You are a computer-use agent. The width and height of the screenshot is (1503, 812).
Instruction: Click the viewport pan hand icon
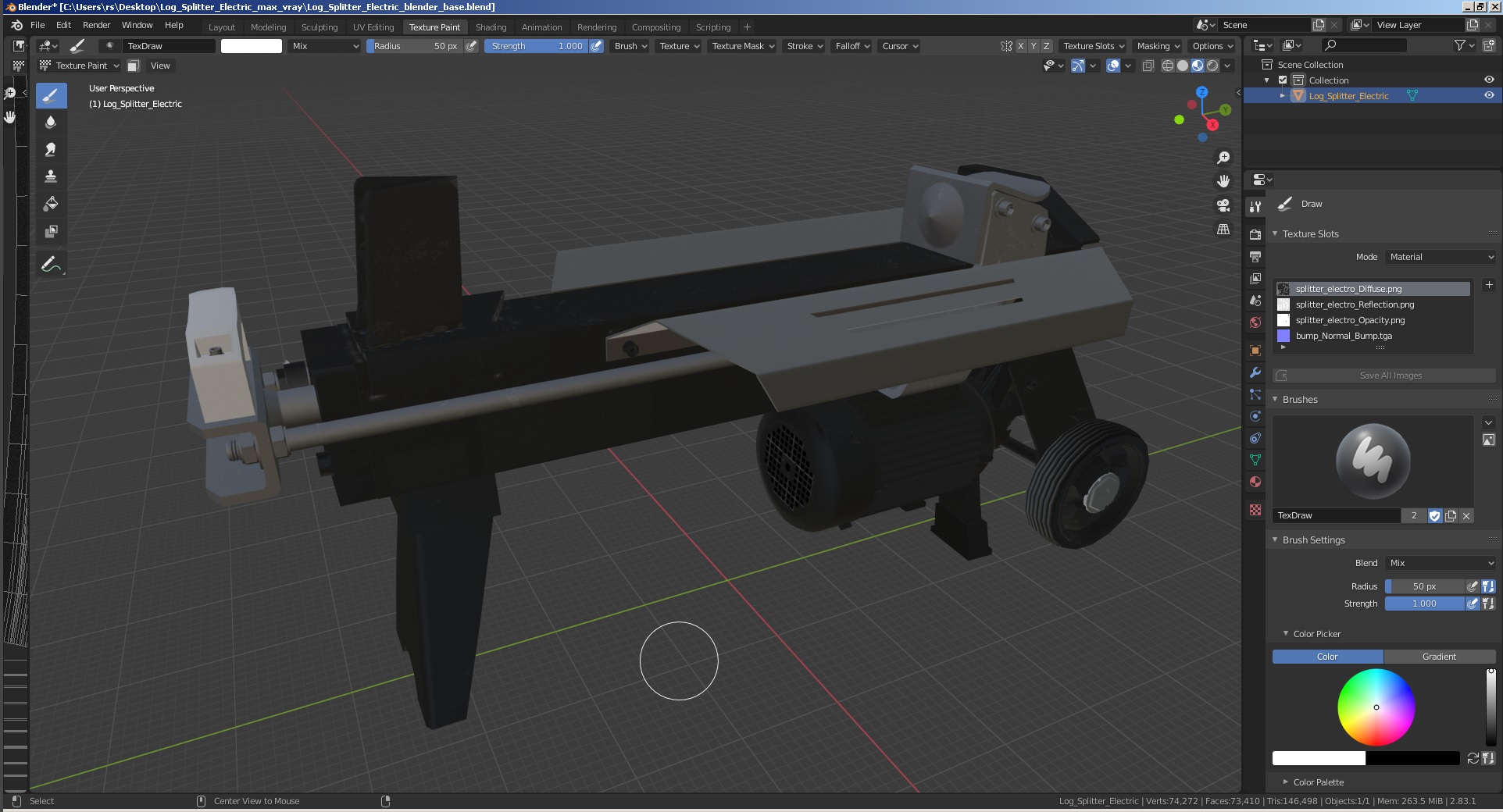coord(1223,181)
